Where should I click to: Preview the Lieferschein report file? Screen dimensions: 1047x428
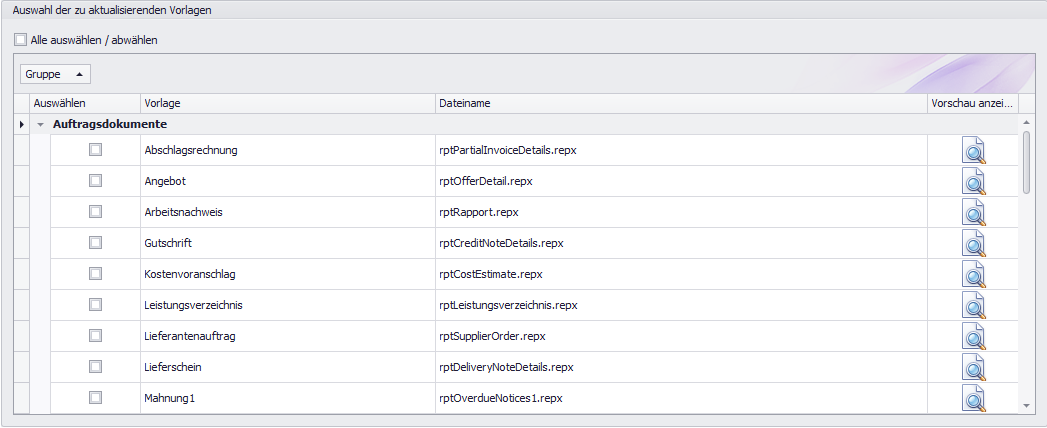pos(973,367)
